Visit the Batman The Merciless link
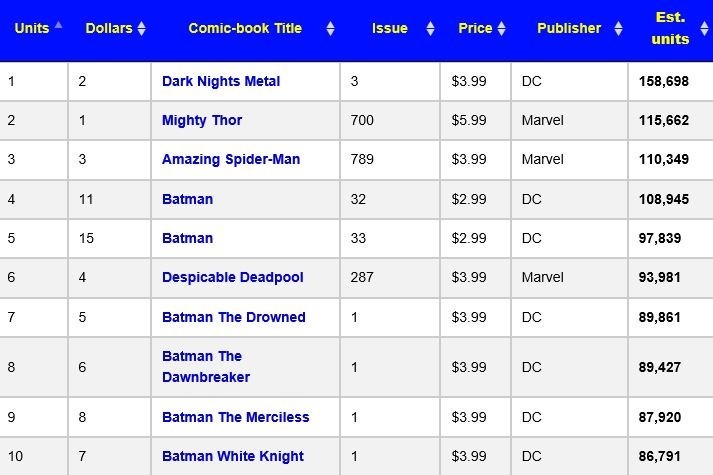713x475 pixels. [236, 417]
